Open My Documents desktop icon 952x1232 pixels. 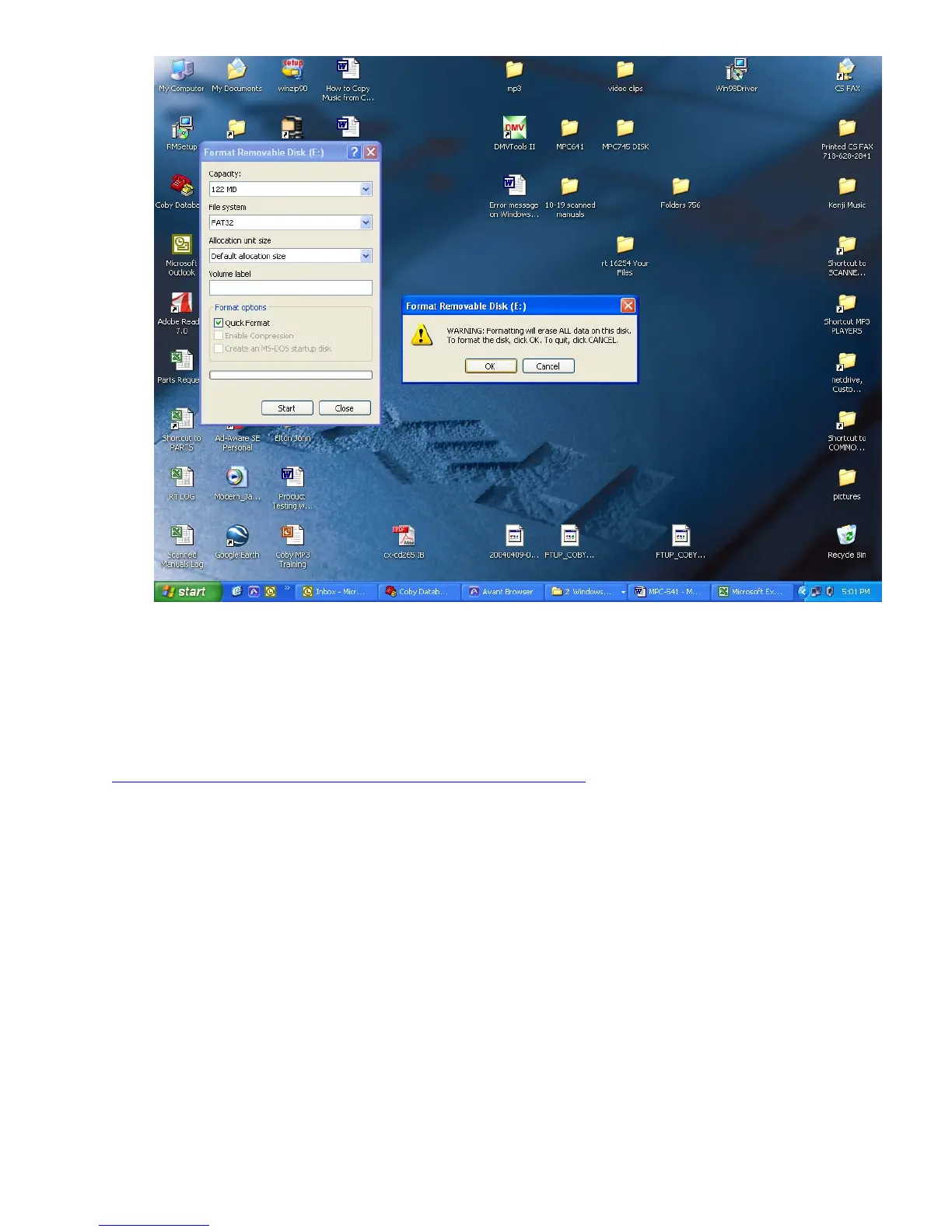[x=236, y=76]
